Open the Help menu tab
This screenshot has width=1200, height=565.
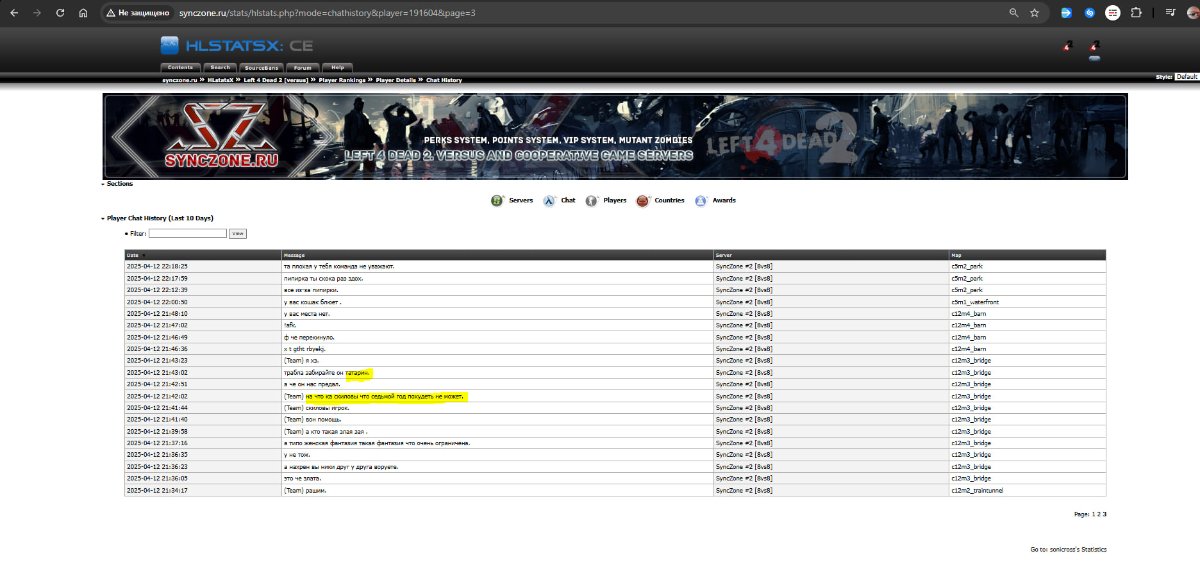(x=337, y=67)
